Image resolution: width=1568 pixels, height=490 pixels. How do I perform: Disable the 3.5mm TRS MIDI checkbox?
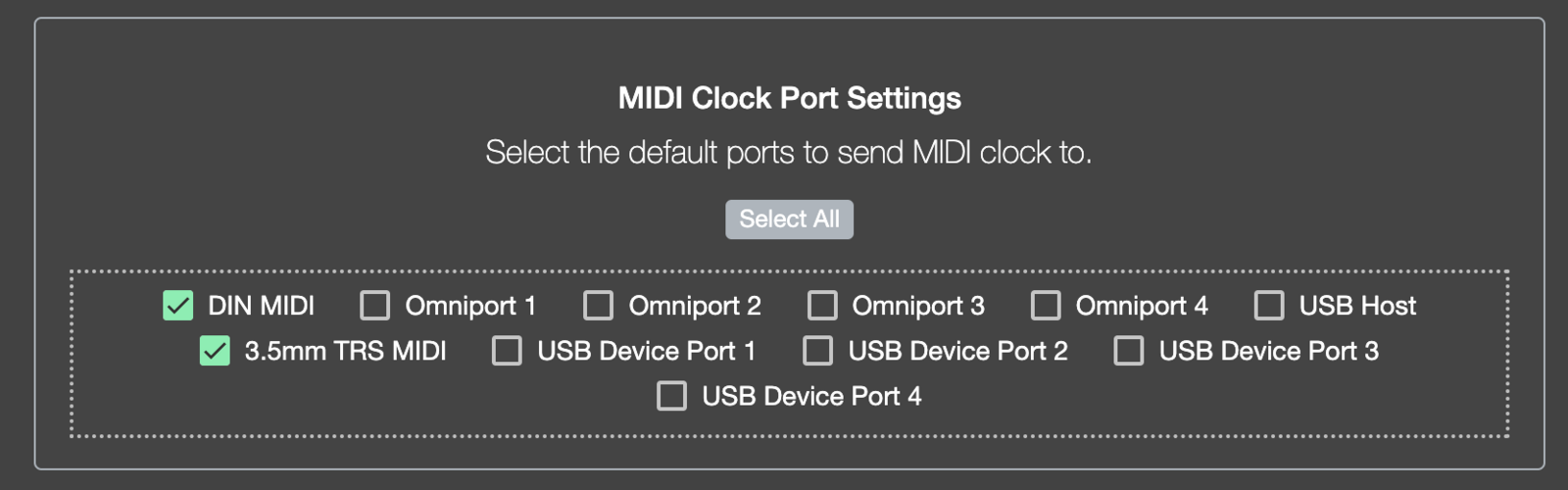click(x=215, y=351)
